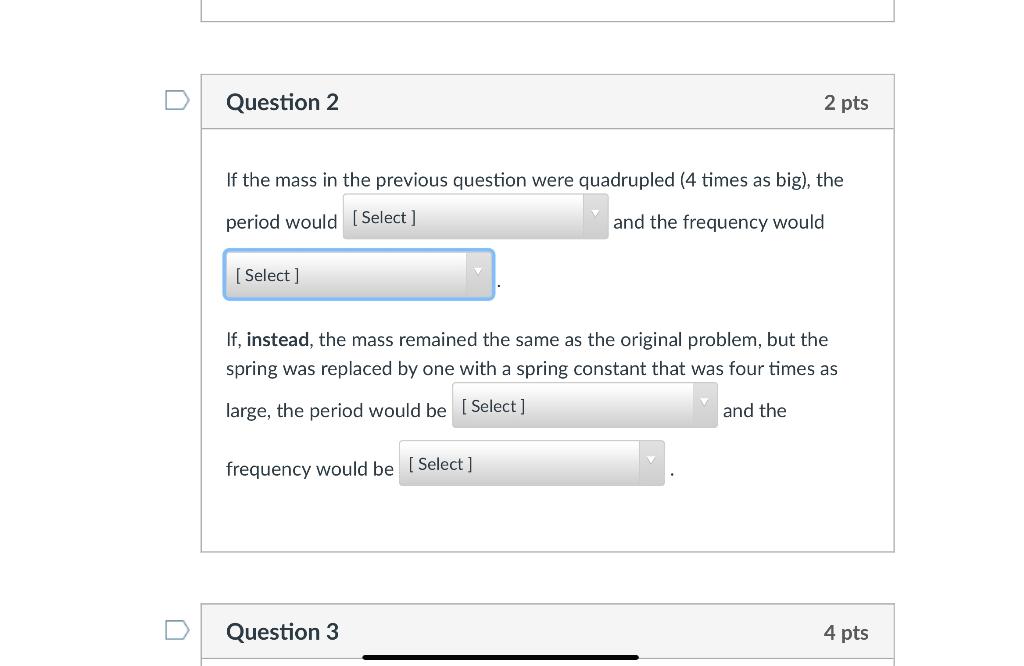Click the '4 pts' label on Question 3
1024x666 pixels.
click(846, 632)
